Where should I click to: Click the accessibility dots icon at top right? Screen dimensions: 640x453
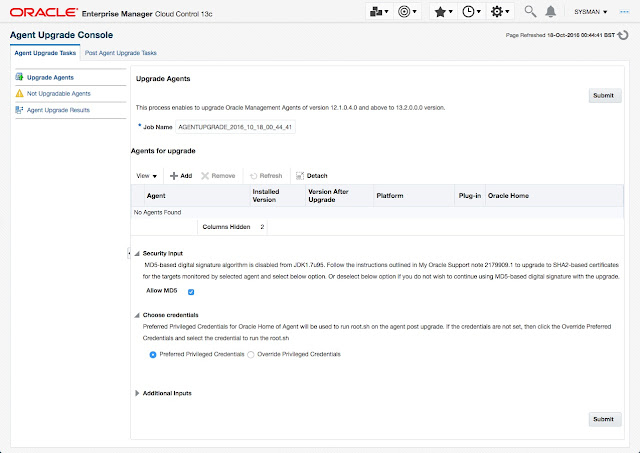(x=624, y=12)
